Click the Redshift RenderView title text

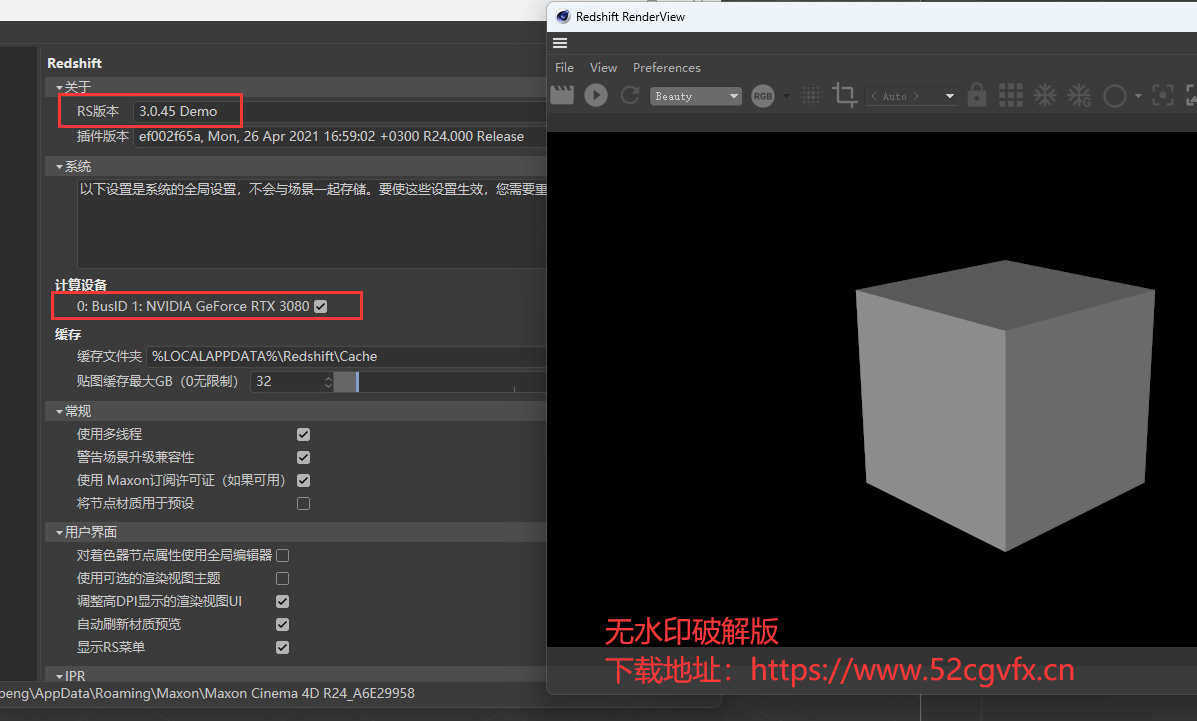point(630,17)
